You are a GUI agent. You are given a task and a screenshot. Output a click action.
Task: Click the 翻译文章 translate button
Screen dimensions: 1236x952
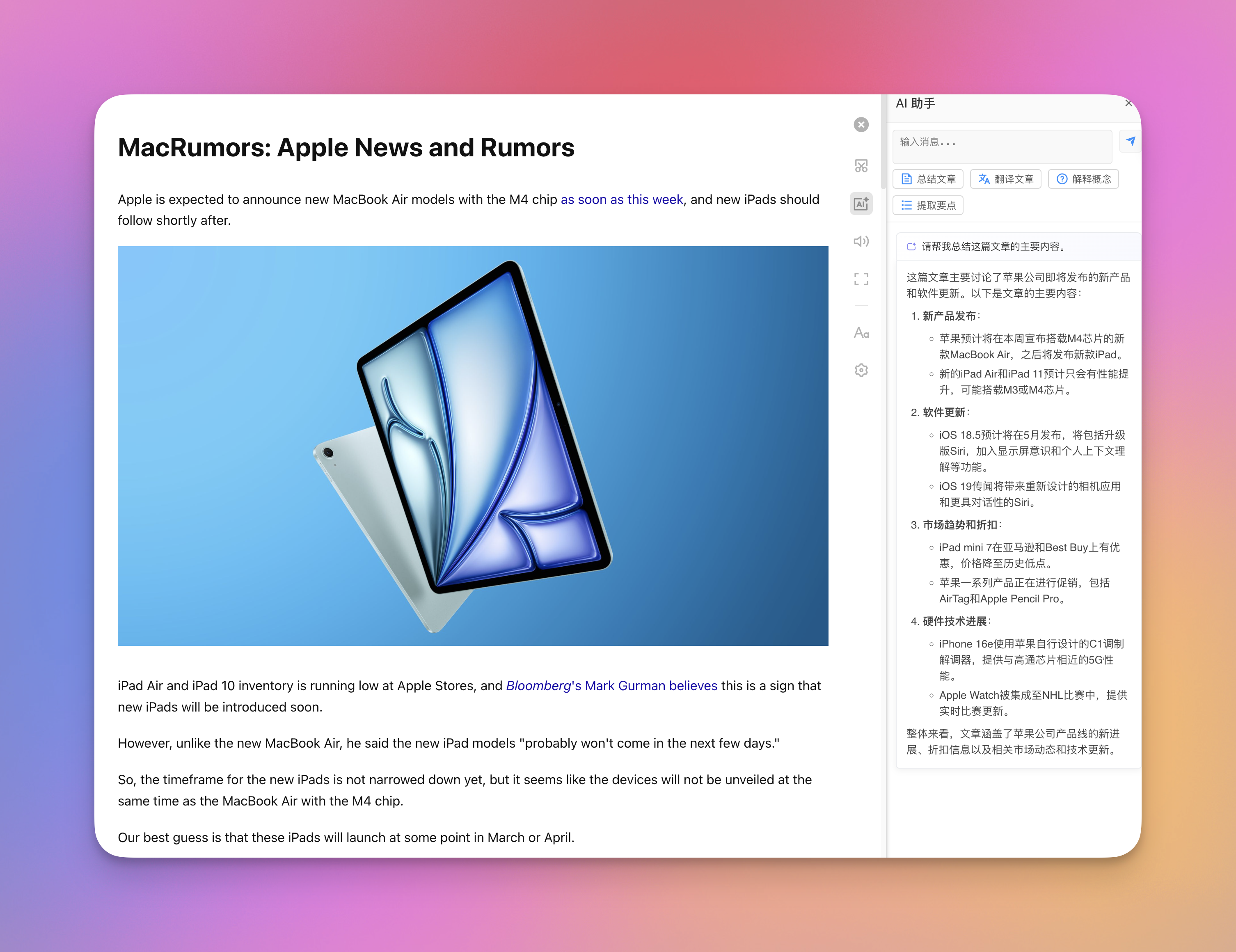pos(1006,179)
